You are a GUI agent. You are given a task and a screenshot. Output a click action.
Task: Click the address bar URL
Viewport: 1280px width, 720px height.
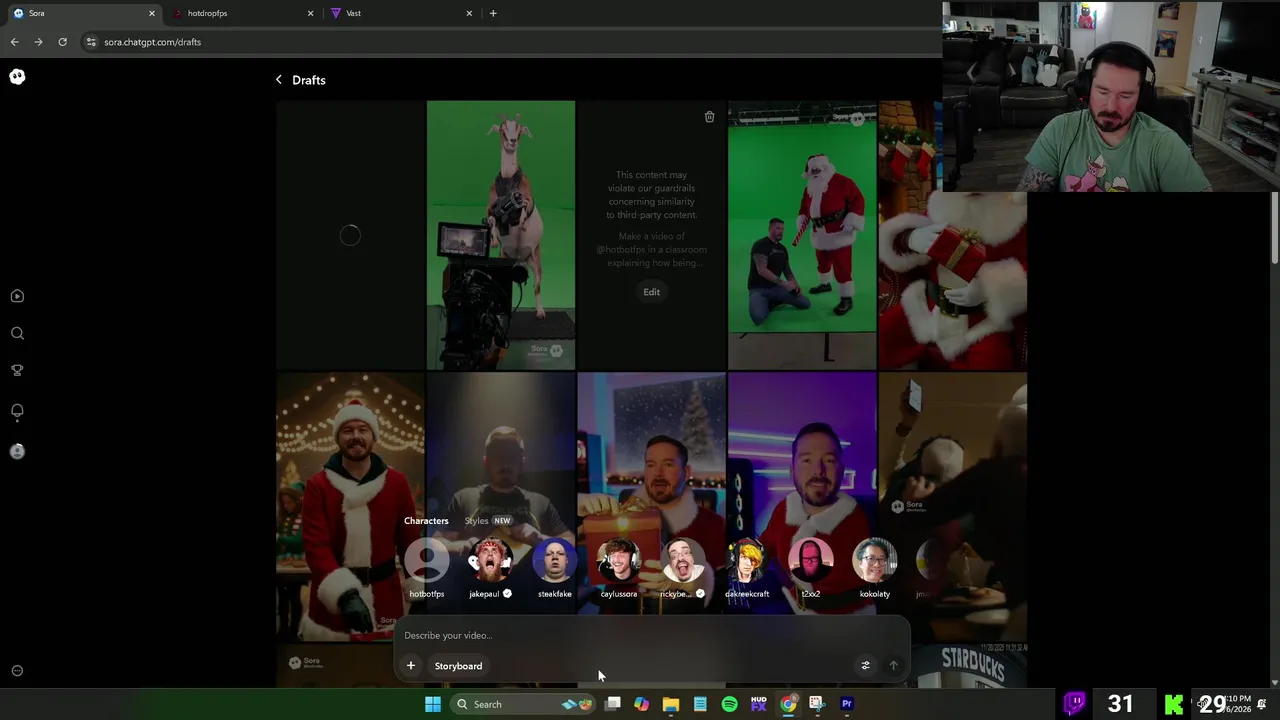point(152,42)
